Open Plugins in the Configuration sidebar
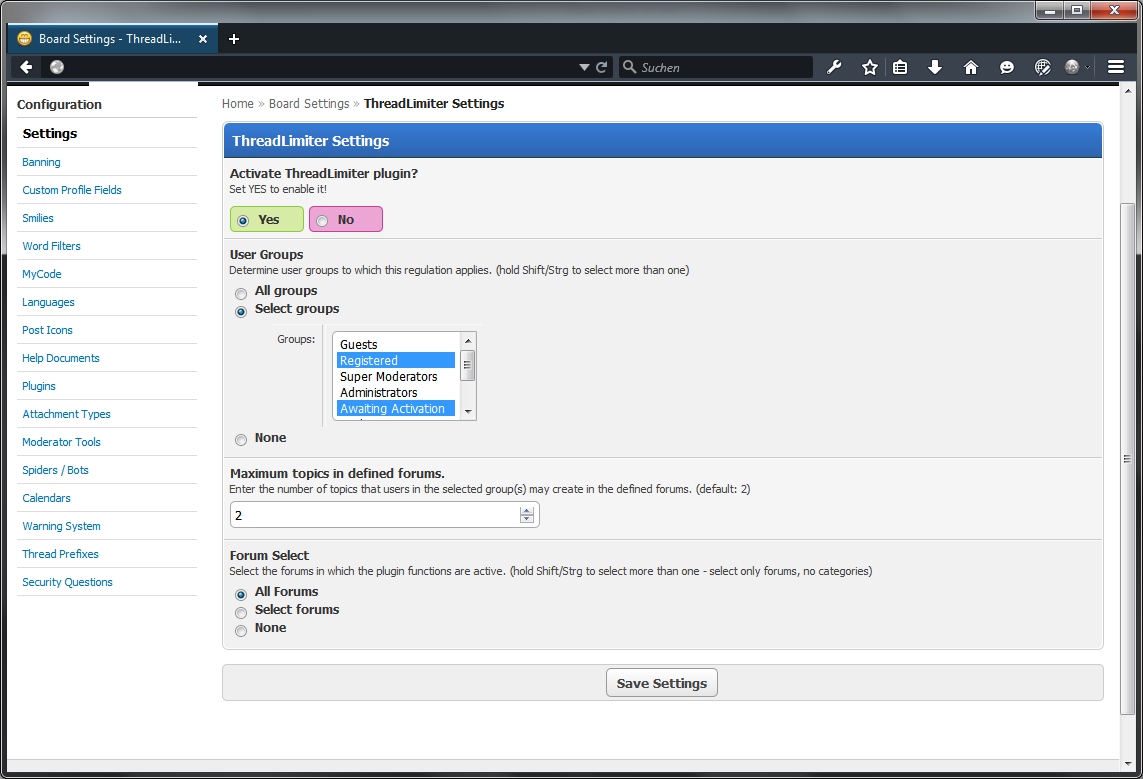The image size is (1143, 779). point(39,386)
